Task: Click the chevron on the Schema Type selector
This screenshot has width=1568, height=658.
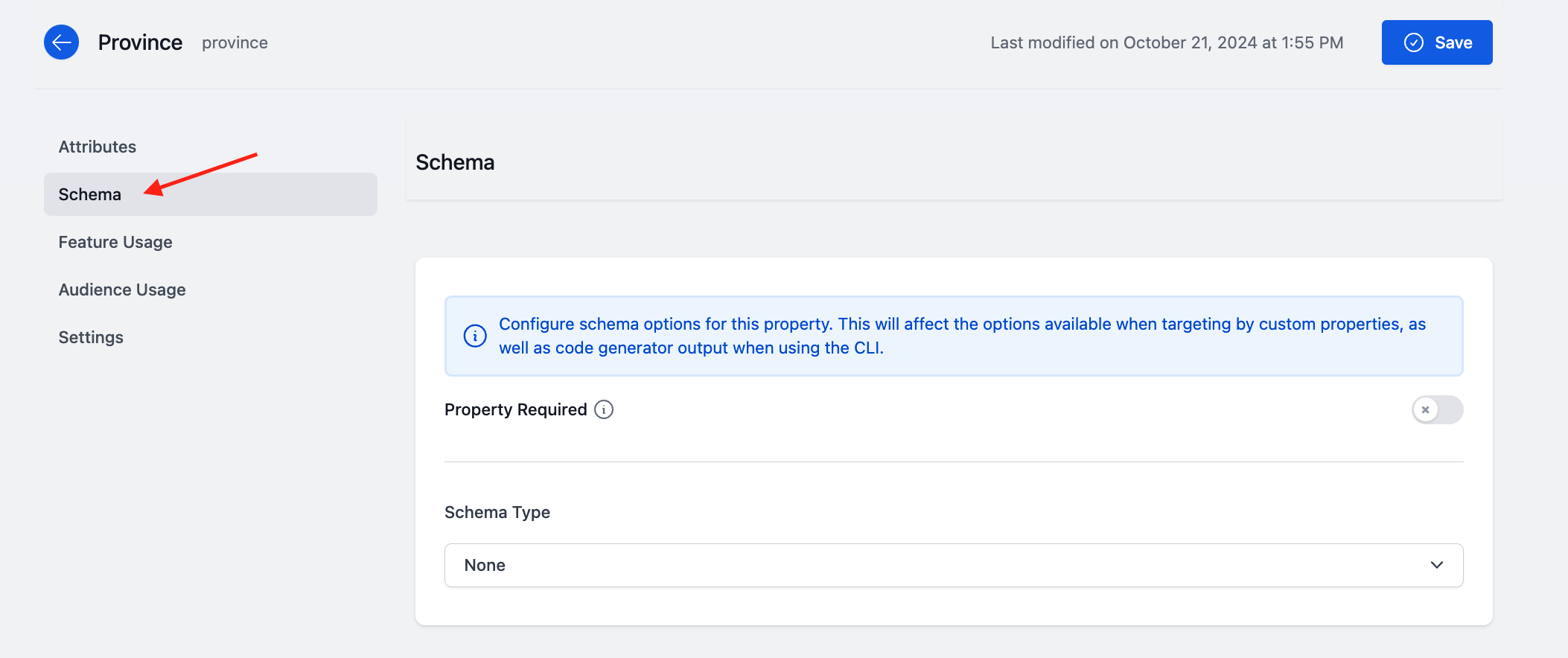Action: 1436,565
